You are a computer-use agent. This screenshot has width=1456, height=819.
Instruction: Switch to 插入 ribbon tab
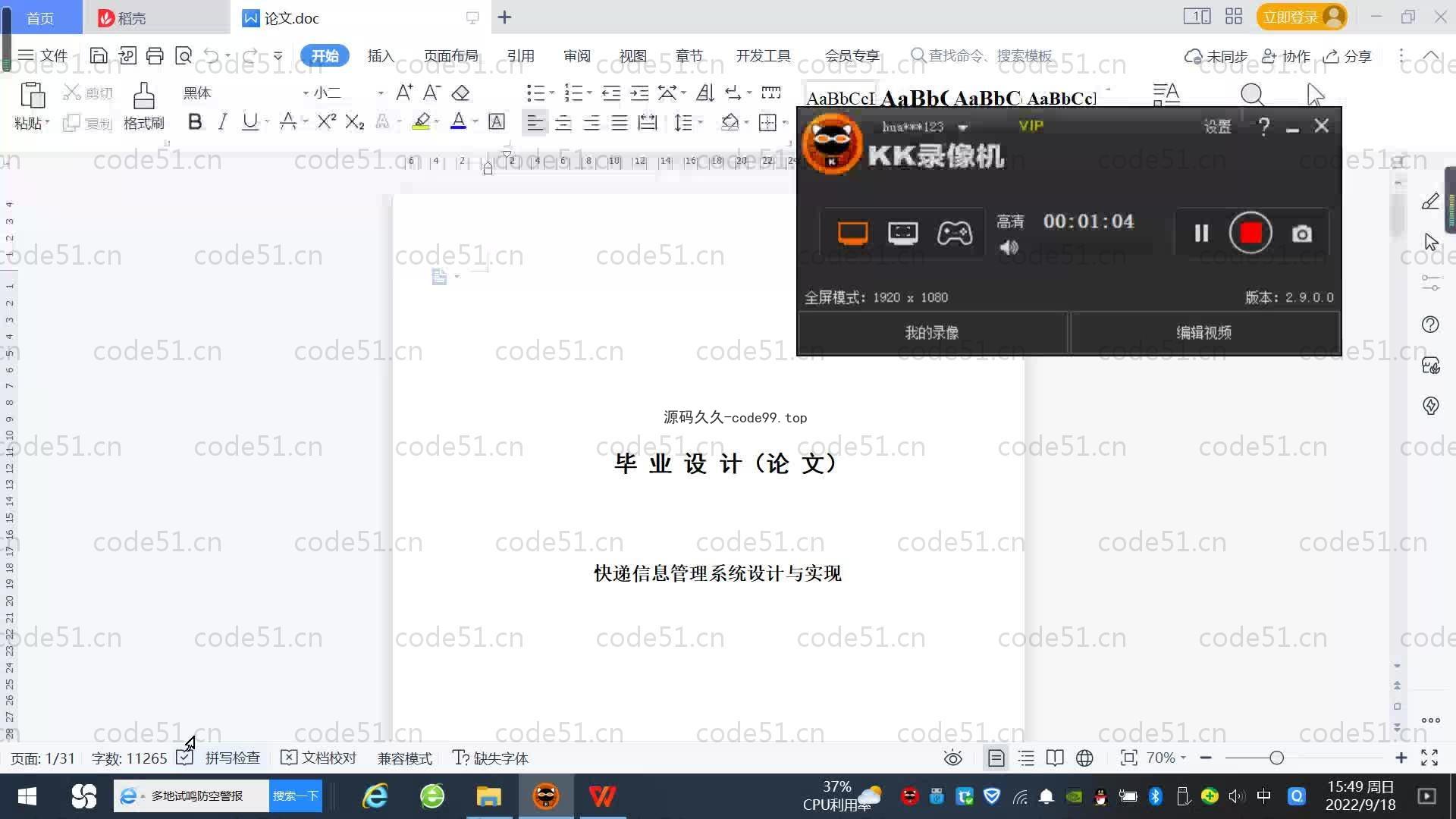pos(381,55)
